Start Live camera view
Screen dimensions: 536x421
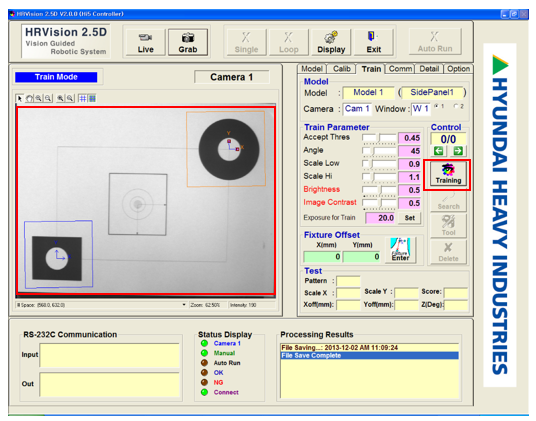point(146,43)
